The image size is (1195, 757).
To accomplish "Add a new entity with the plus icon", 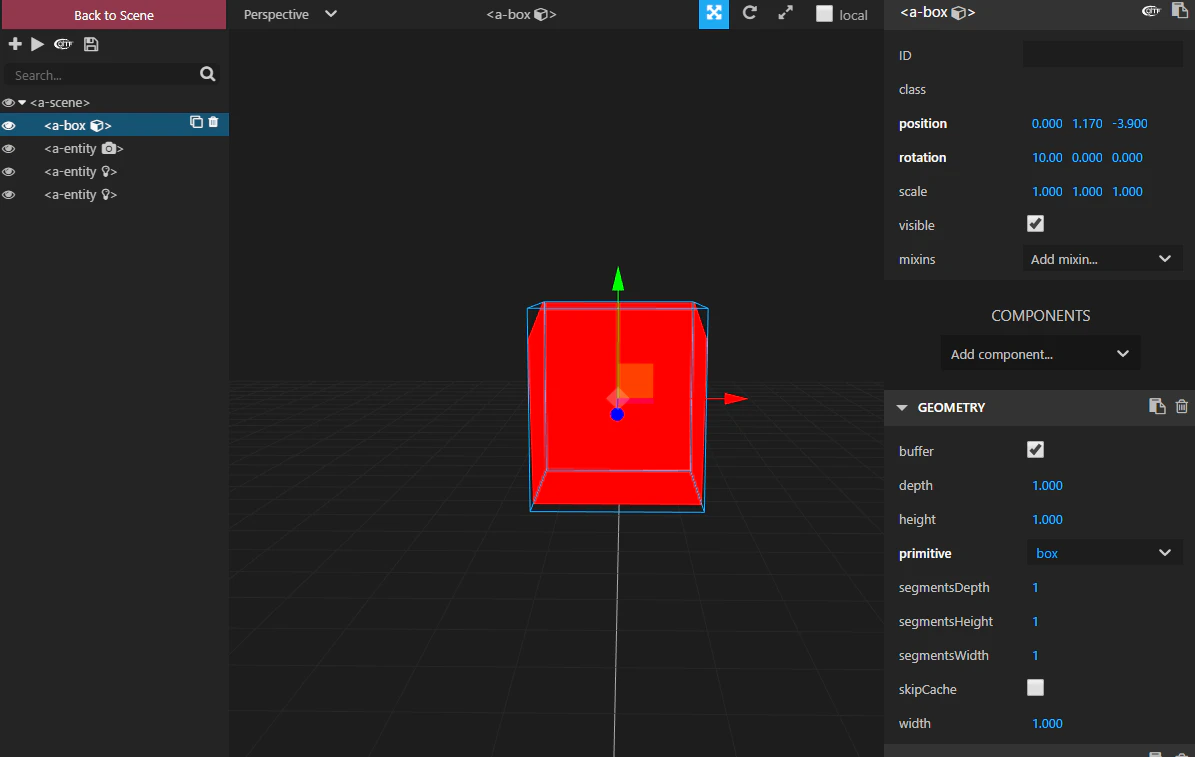I will [x=14, y=44].
